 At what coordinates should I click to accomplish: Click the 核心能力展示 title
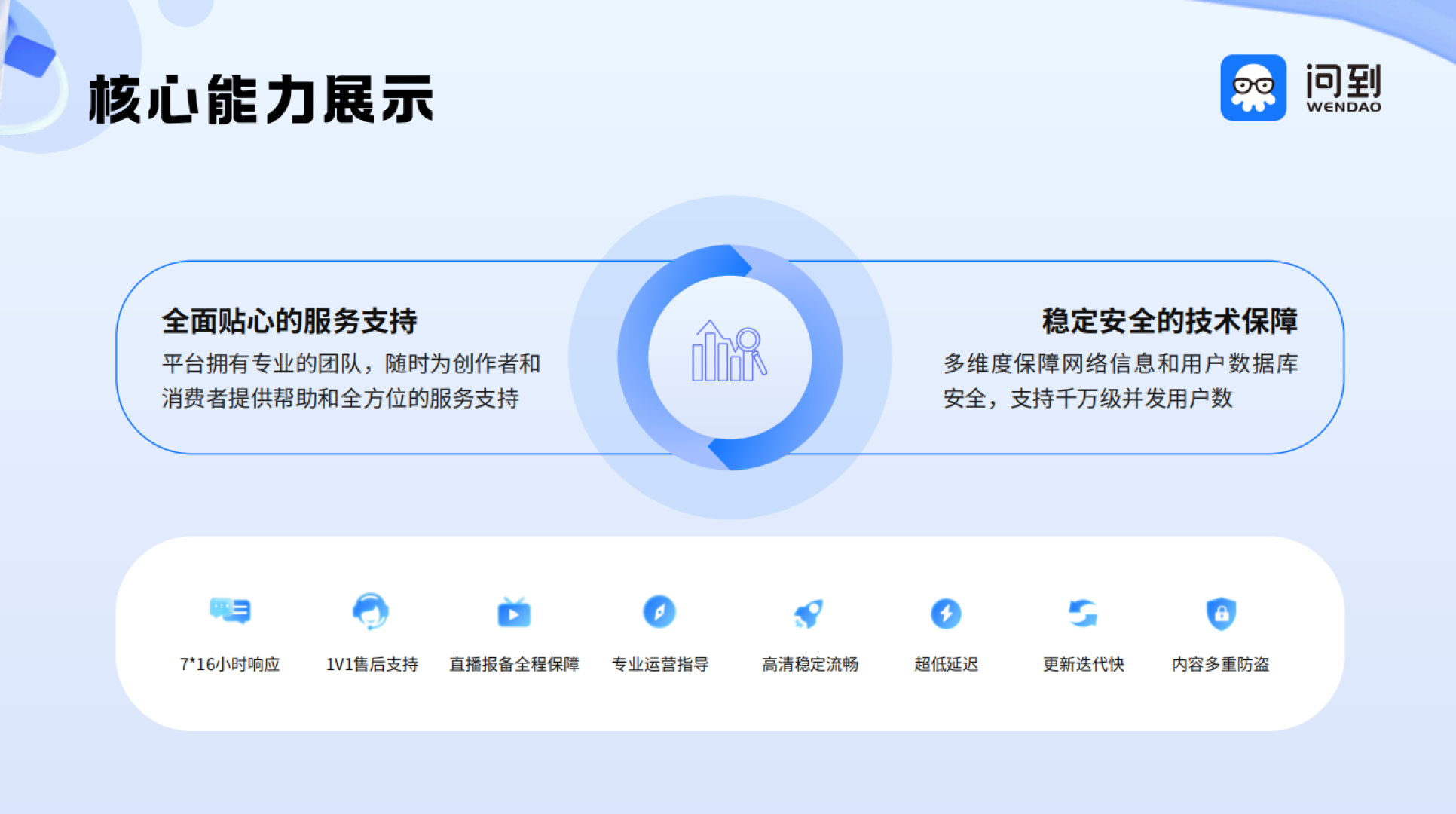tap(261, 99)
